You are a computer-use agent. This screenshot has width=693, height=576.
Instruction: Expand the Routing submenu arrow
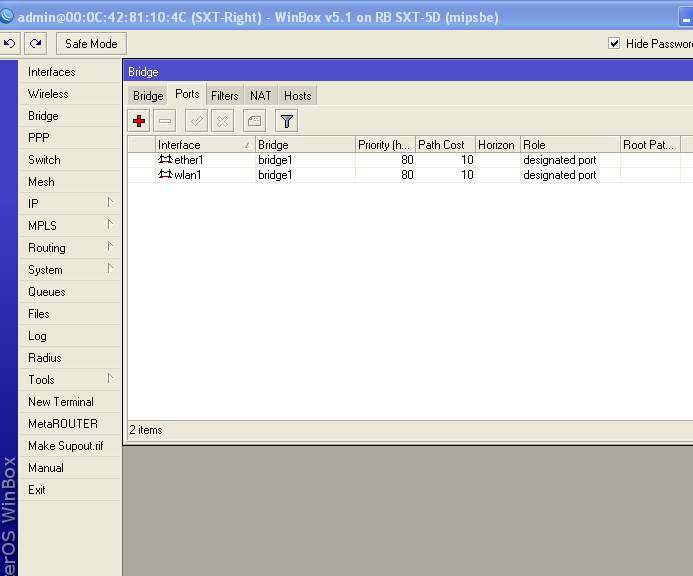tap(110, 246)
